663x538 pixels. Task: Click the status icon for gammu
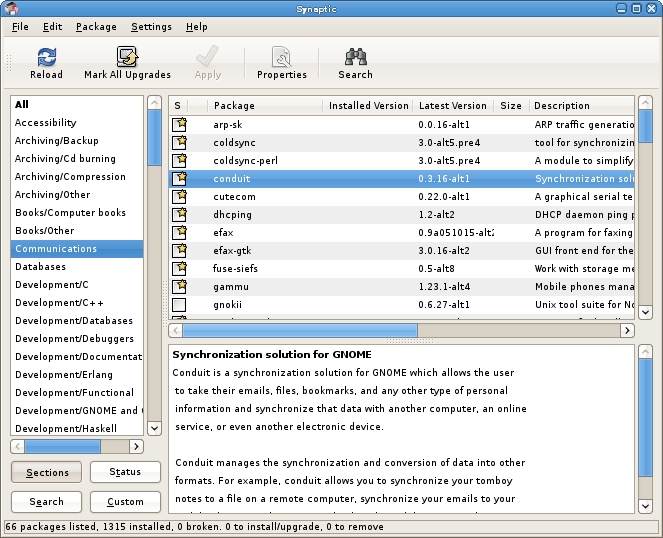[179, 287]
